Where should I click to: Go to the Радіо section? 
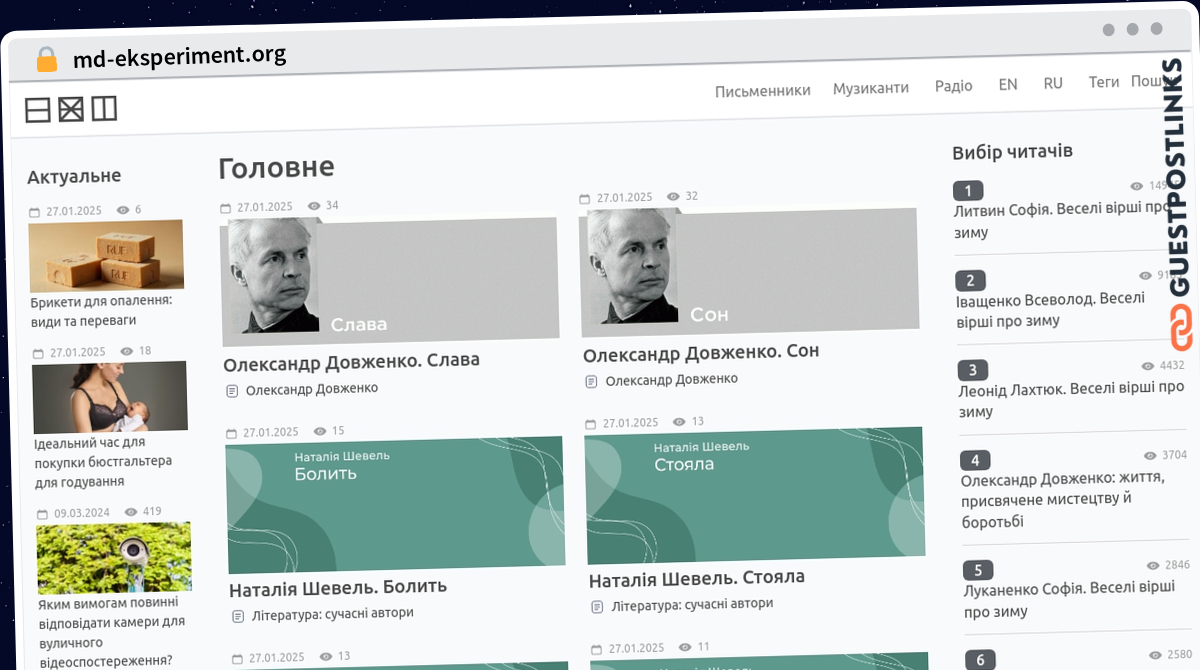pyautogui.click(x=954, y=86)
